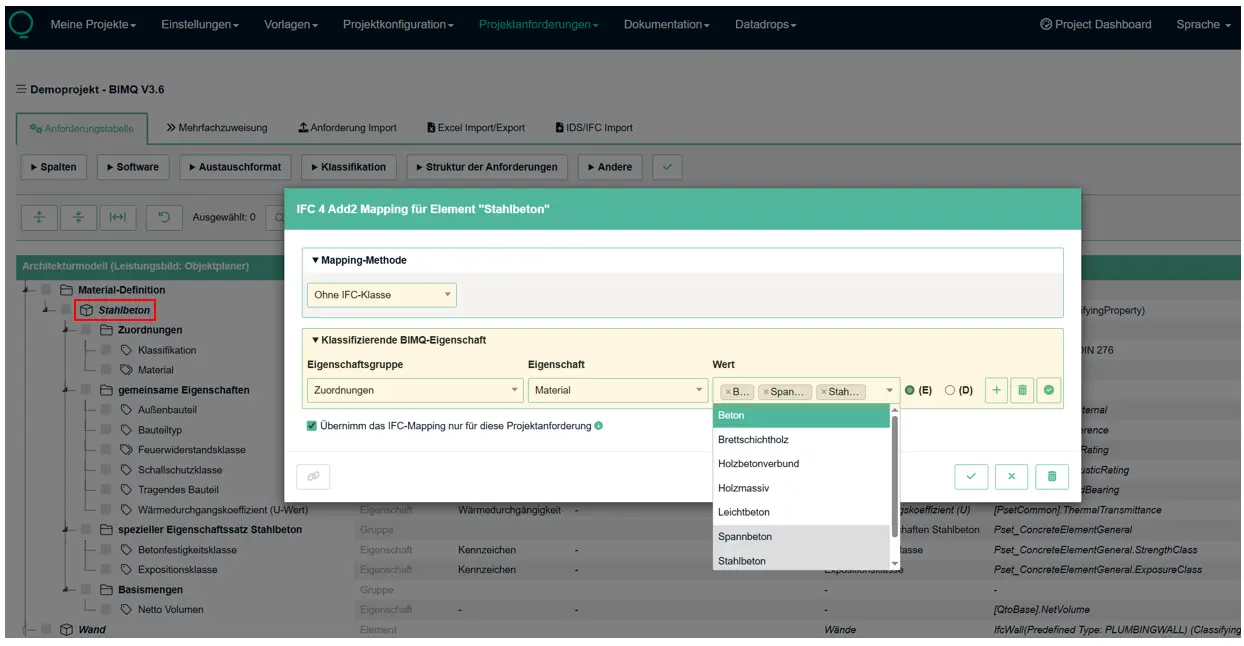The image size is (1244, 646).
Task: Open the 'Ohne IFC-Klasse' mapping method dropdown
Action: click(x=381, y=295)
